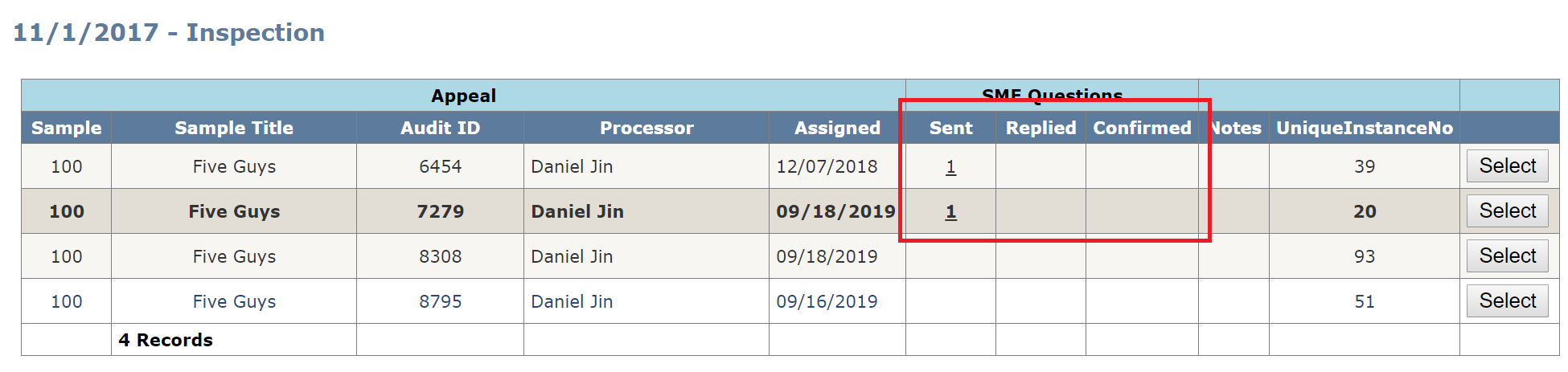Open Sent link 1 for Audit 7279
The image size is (1568, 372).
[950, 211]
